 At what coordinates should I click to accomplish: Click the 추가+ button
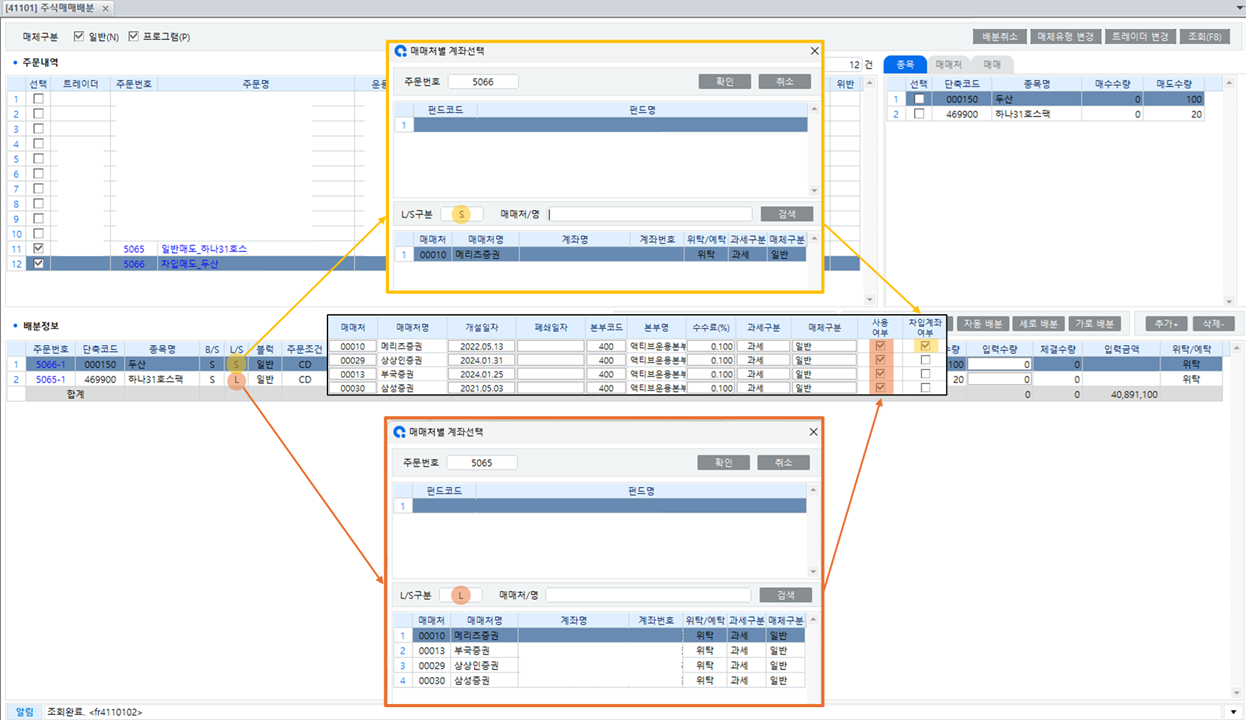click(1166, 324)
